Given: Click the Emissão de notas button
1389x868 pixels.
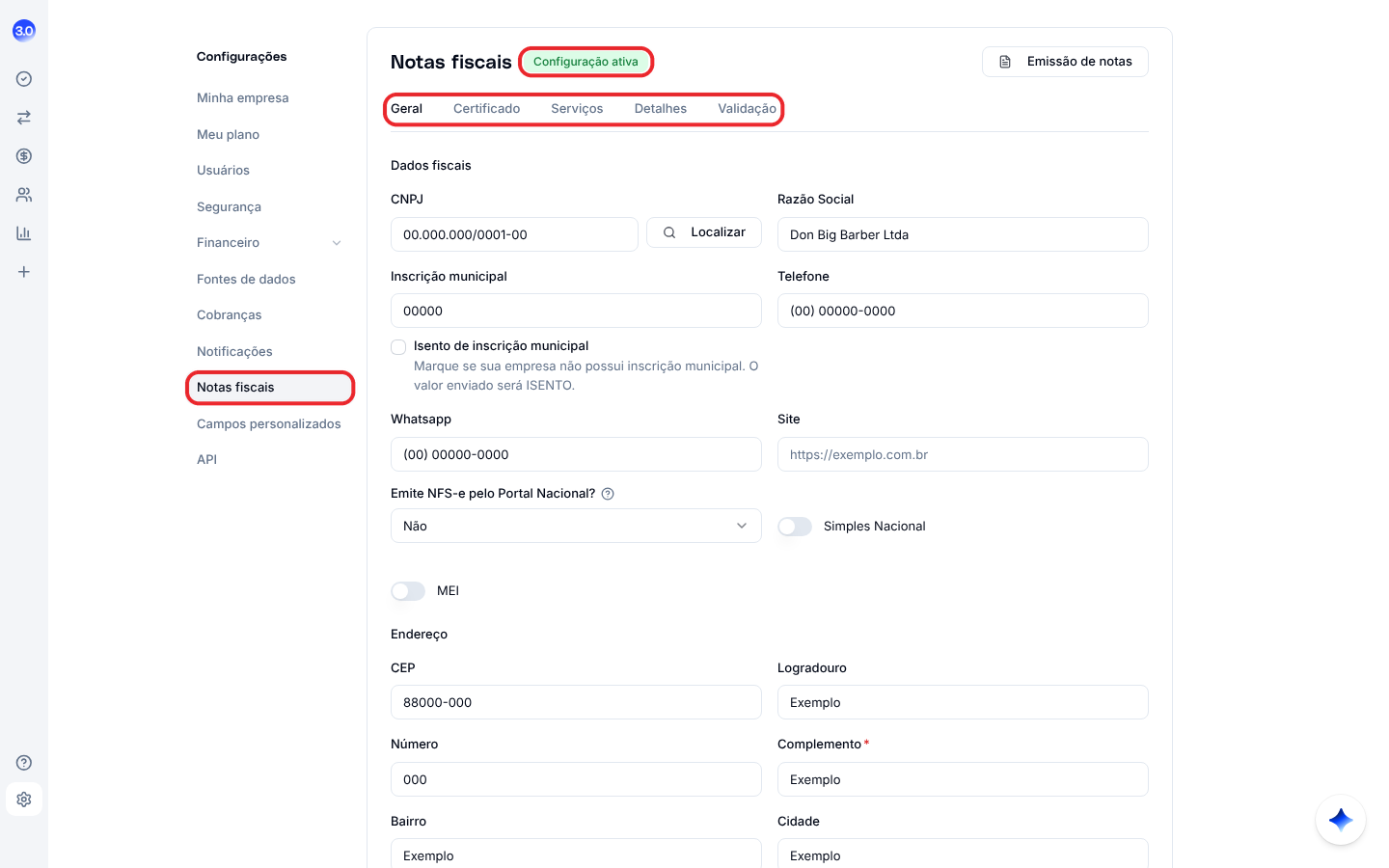Looking at the screenshot, I should [x=1065, y=62].
